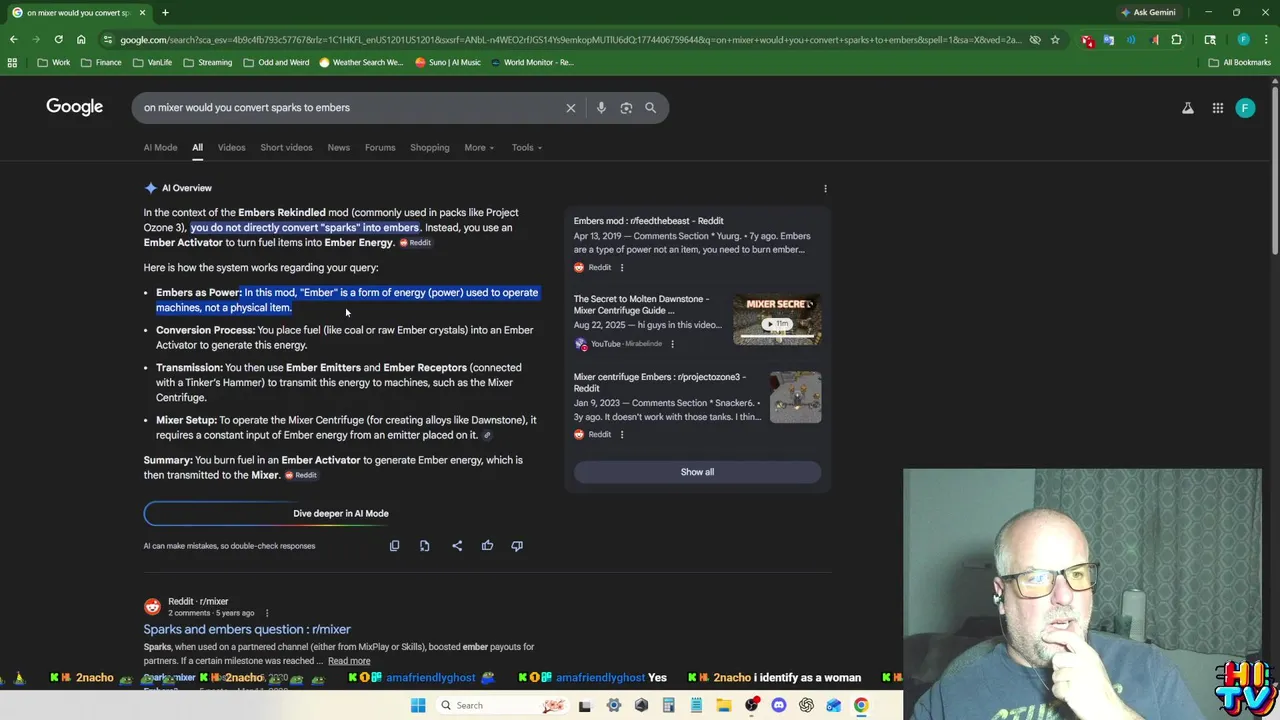Open Search by image (Lens) icon
This screenshot has height=720, width=1280.
[x=626, y=108]
